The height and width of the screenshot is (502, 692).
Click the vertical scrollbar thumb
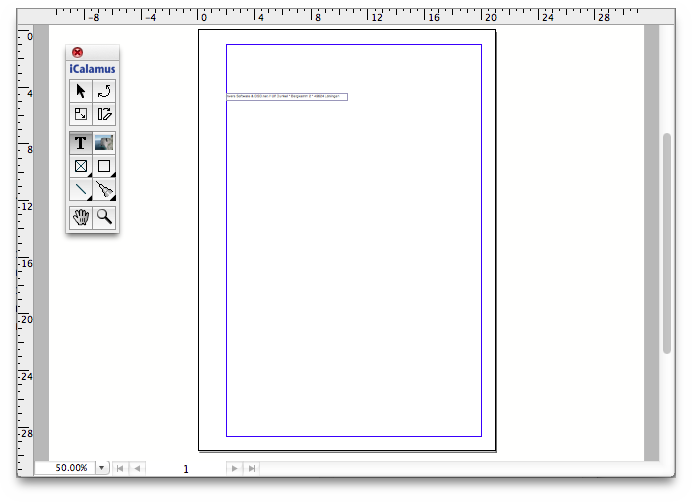(x=667, y=243)
